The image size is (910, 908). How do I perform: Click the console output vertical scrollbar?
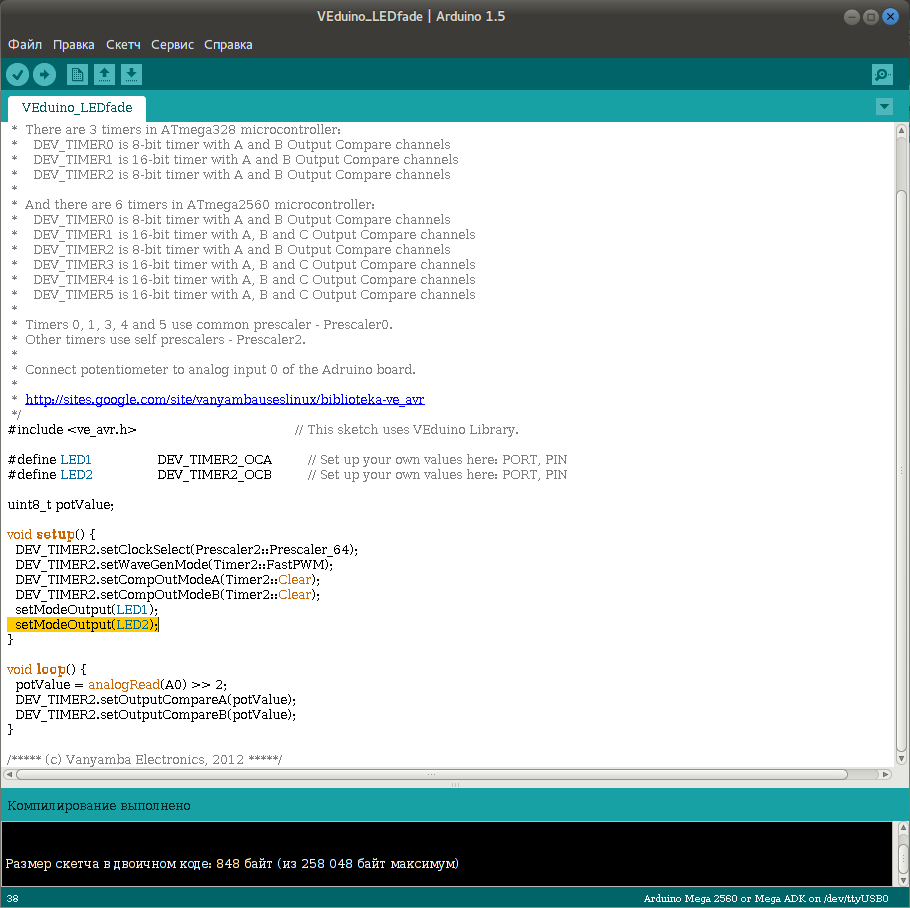pos(902,857)
